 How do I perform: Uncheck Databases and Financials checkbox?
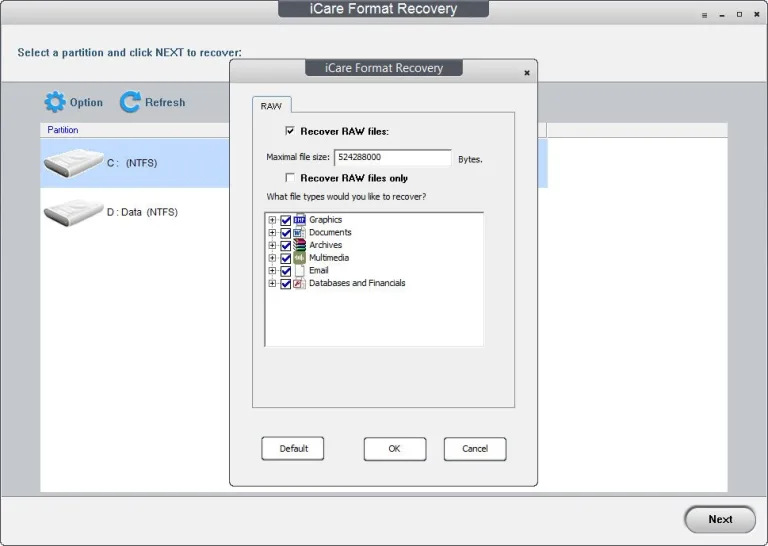point(286,284)
